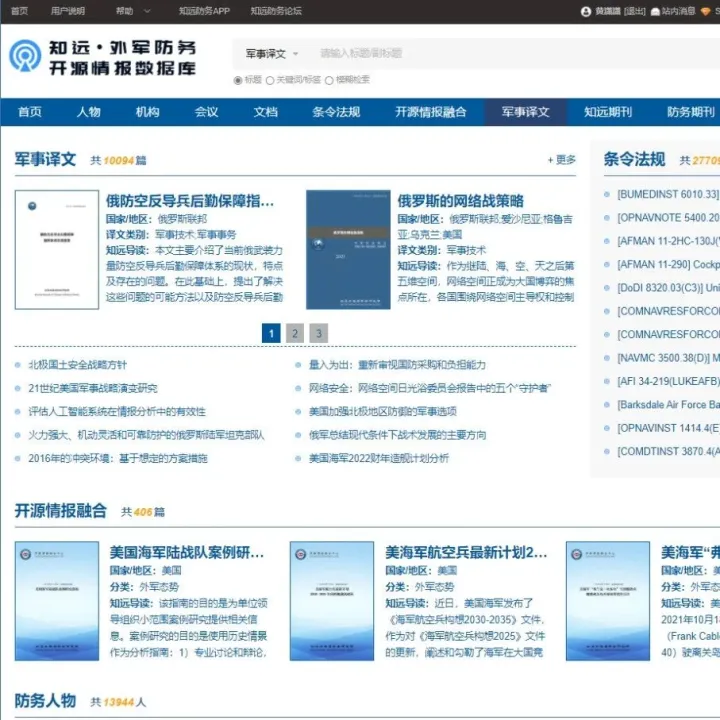Screen dimensions: 720x720
Task: Open article title 美海军航空兵最新计划2…
Action: [x=466, y=552]
